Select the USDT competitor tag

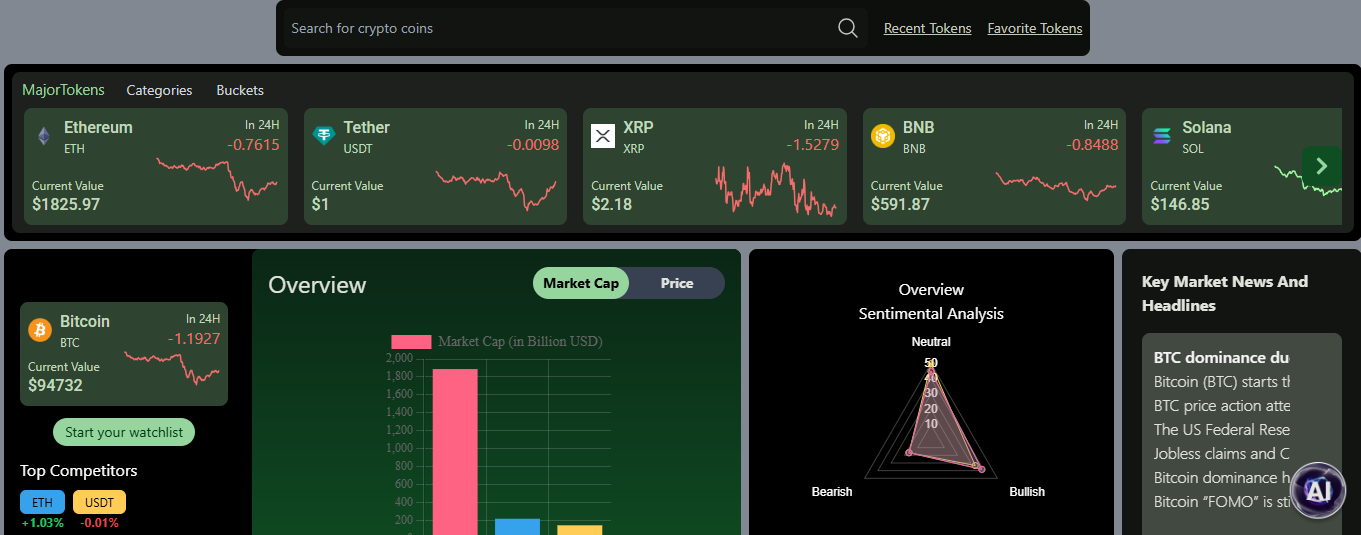click(x=99, y=502)
